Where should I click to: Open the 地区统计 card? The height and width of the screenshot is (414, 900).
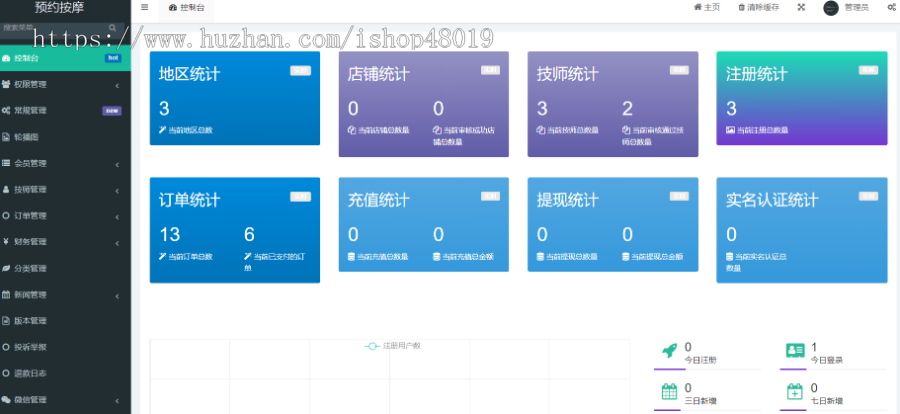(235, 98)
